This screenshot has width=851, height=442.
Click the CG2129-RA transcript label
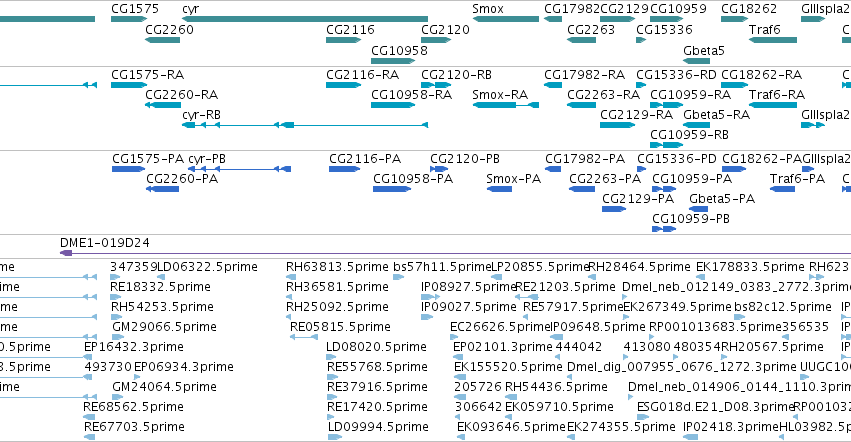click(637, 115)
